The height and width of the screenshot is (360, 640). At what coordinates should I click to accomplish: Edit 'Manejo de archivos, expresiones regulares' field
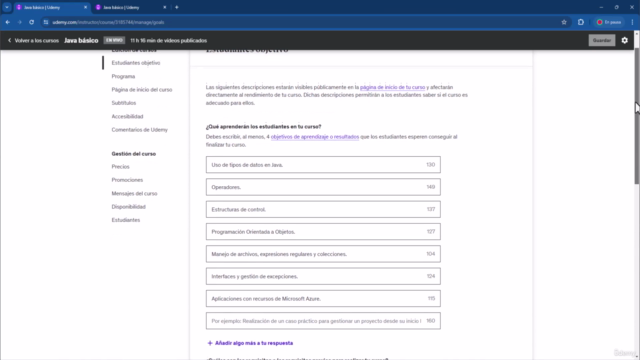pos(323,254)
